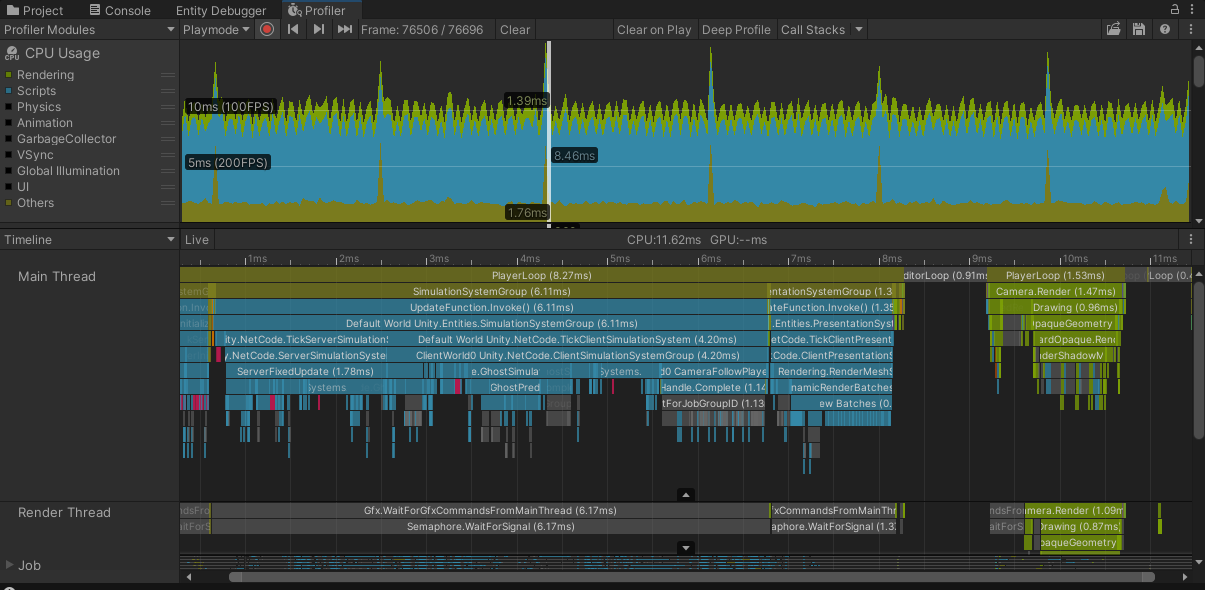This screenshot has height=590, width=1205.
Task: Load profiler data from folder icon
Action: pos(1113,30)
